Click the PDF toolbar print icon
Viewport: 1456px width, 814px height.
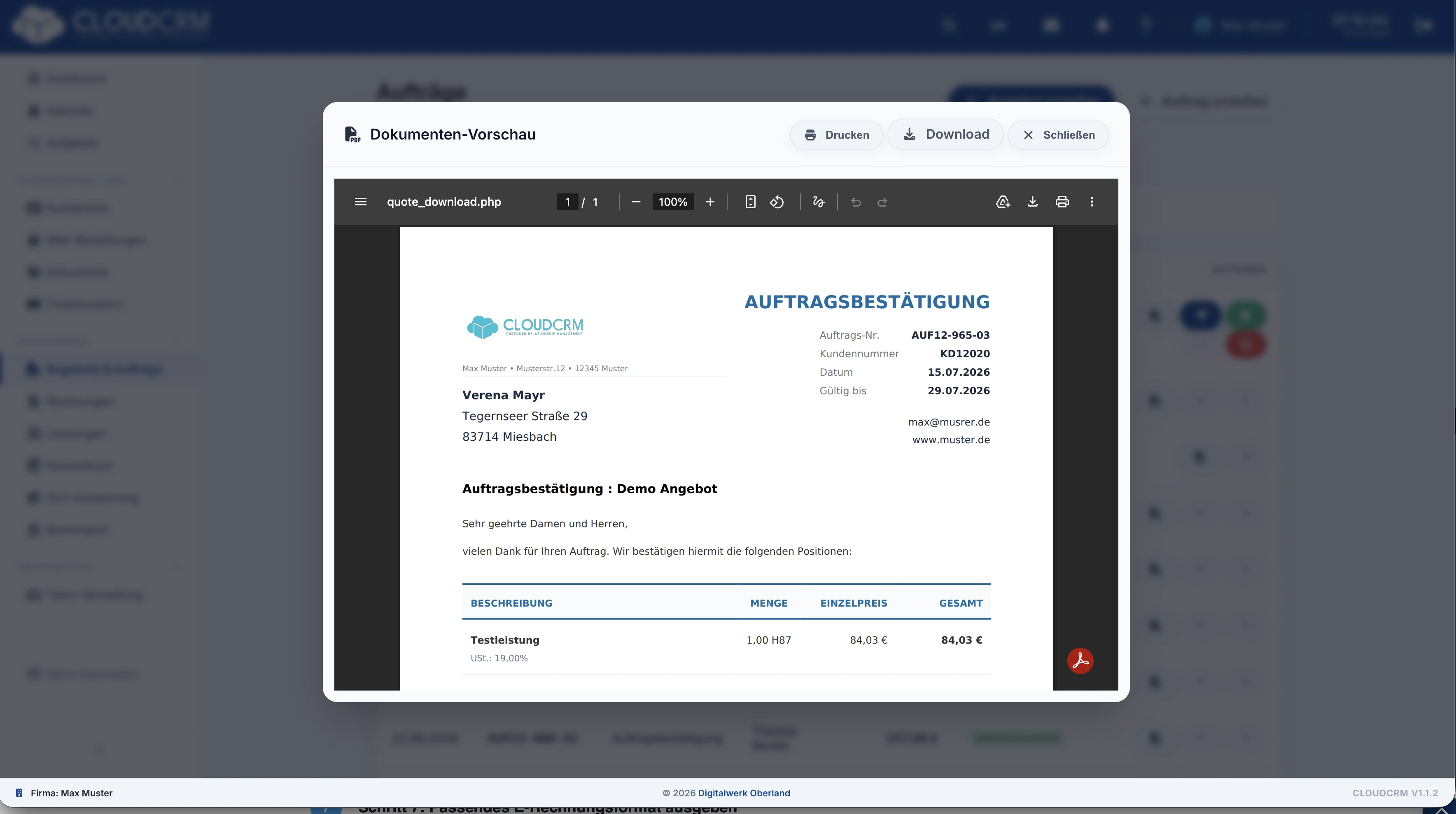(1062, 202)
